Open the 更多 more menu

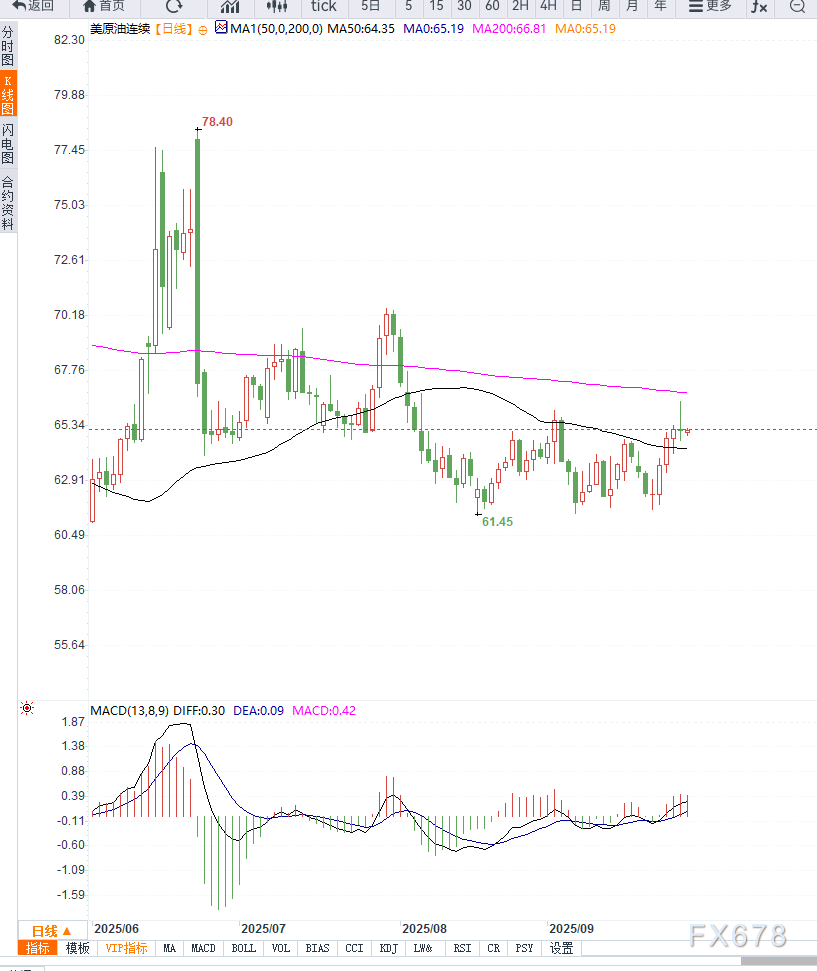710,6
